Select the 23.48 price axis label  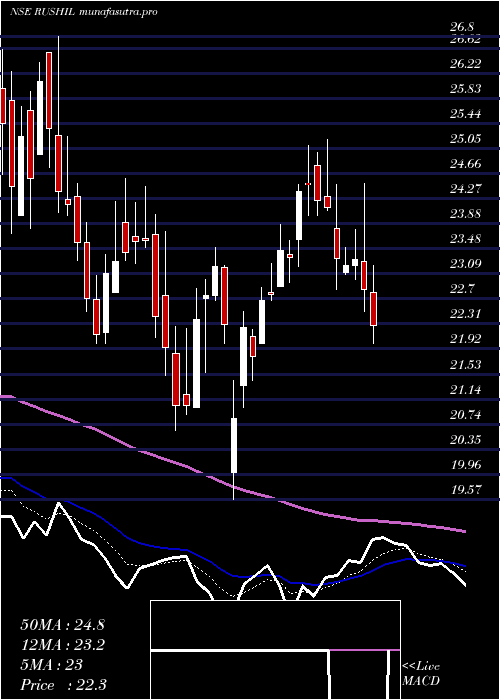point(466,239)
